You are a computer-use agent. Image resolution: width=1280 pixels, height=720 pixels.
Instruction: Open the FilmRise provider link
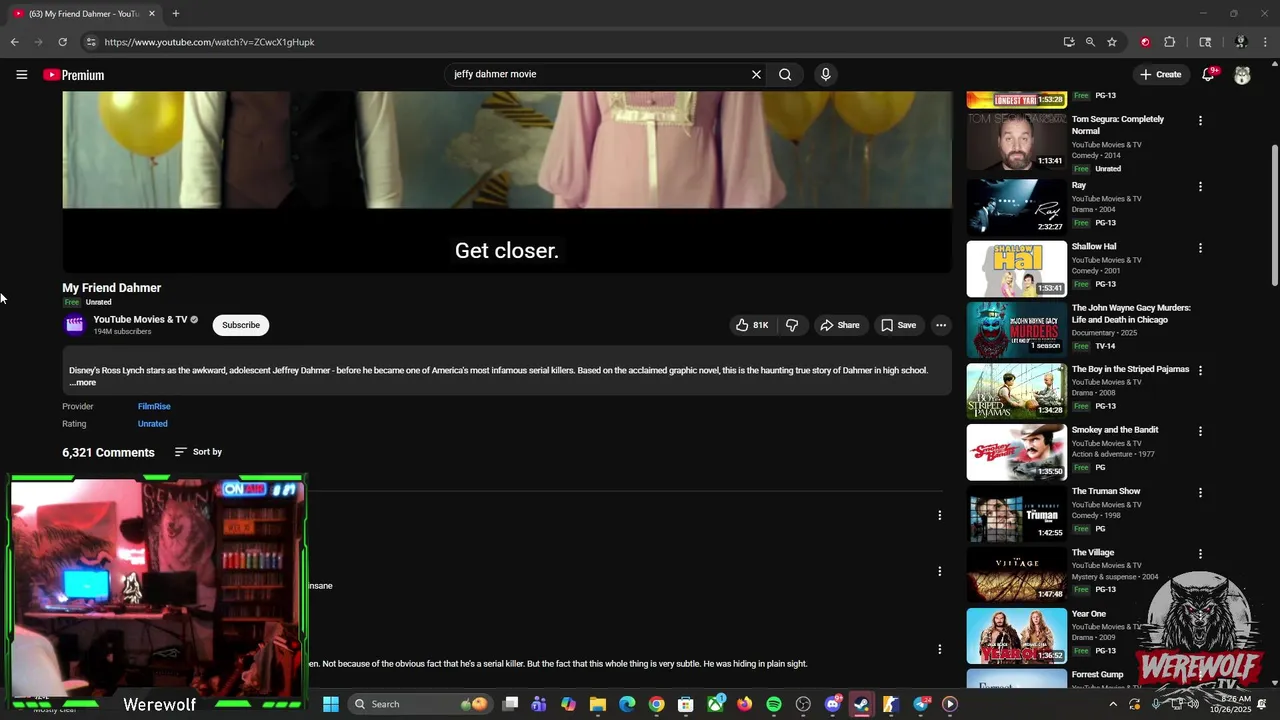(154, 407)
